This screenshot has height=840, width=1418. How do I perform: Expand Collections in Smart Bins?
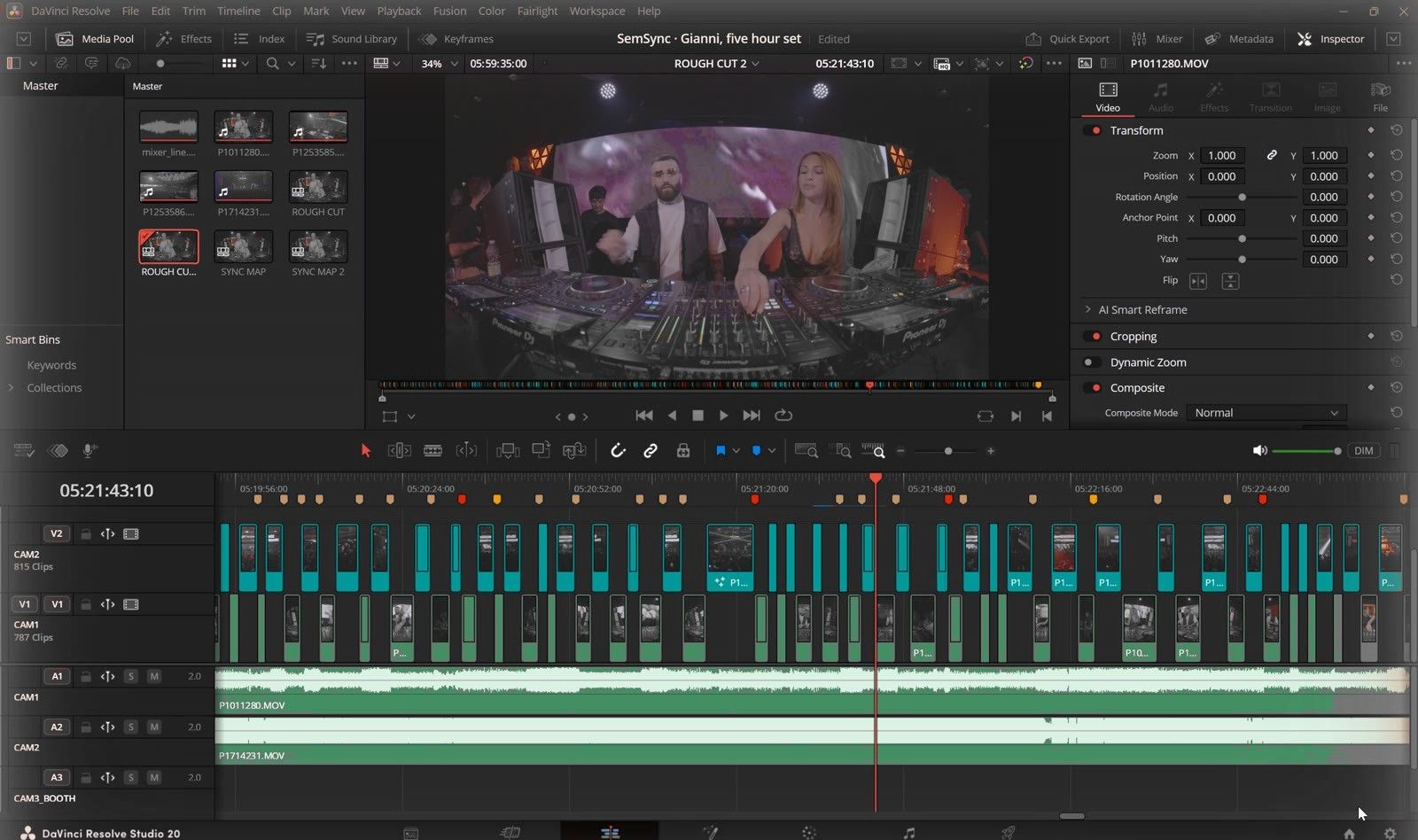11,388
